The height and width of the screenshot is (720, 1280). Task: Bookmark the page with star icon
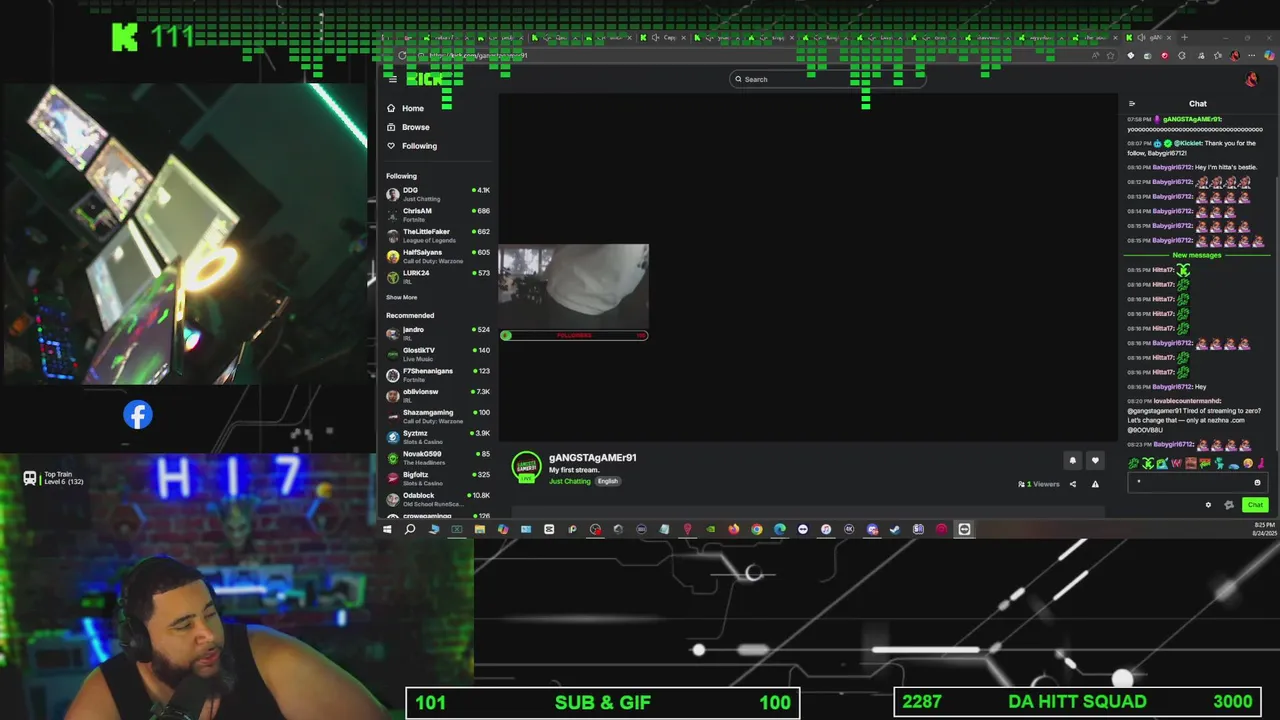(x=1108, y=56)
